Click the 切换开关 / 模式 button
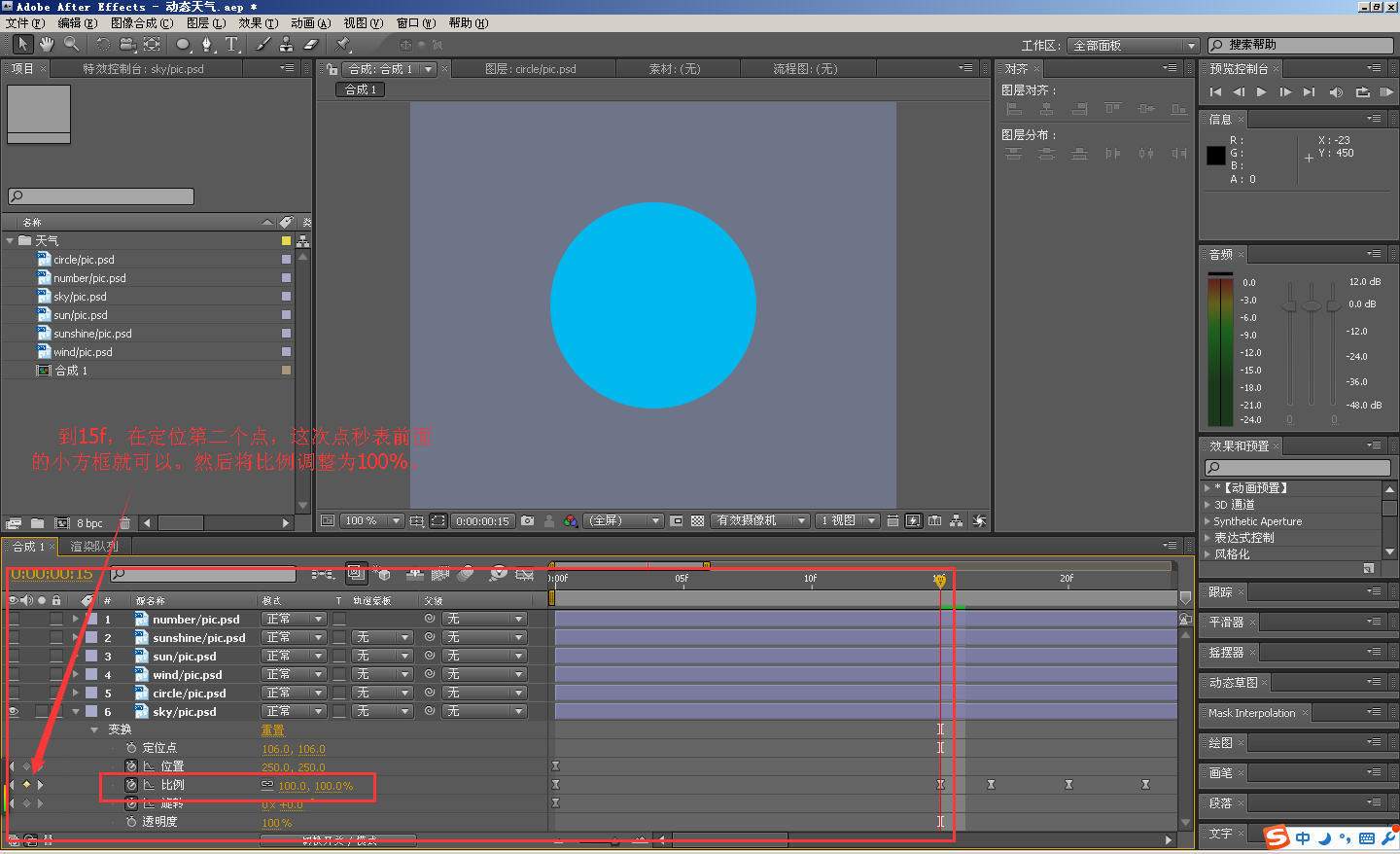The height and width of the screenshot is (854, 1400). click(x=338, y=840)
